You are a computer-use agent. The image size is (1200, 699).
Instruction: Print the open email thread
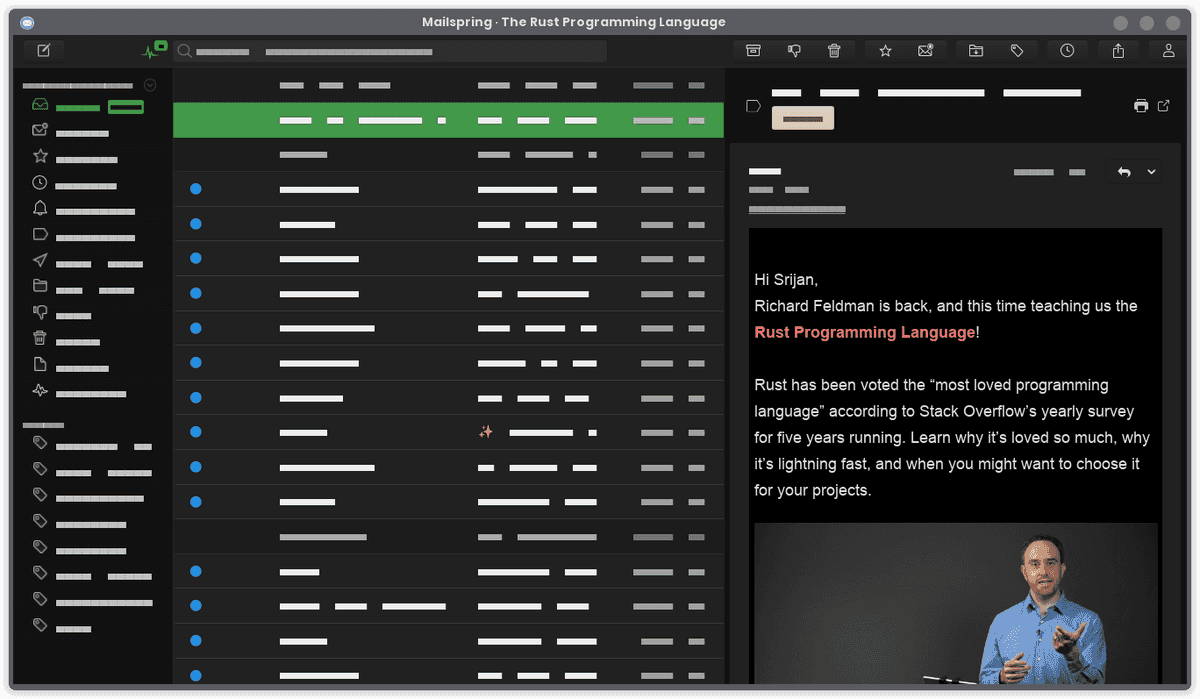point(1141,106)
